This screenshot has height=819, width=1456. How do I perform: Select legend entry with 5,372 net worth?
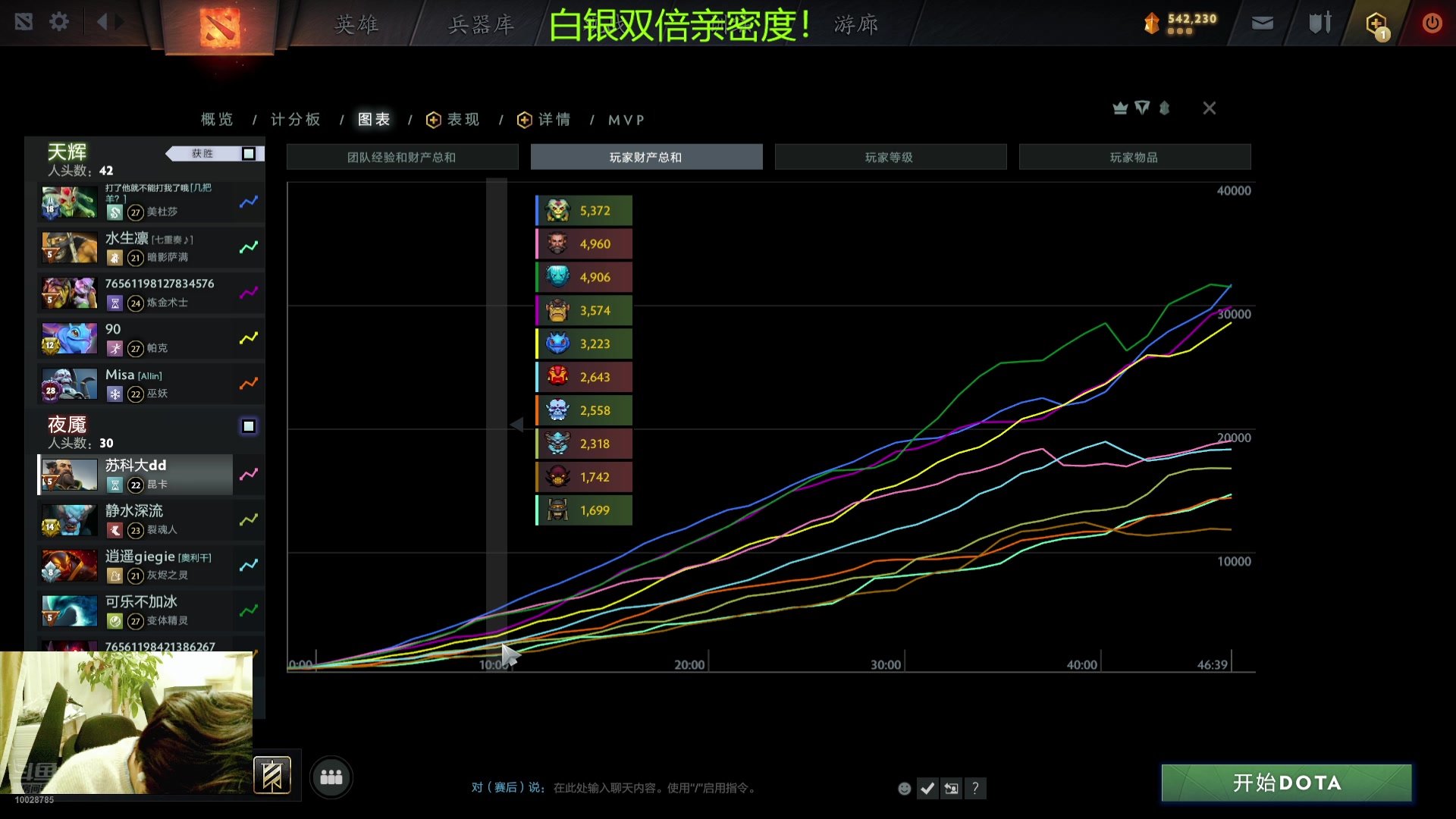[584, 211]
